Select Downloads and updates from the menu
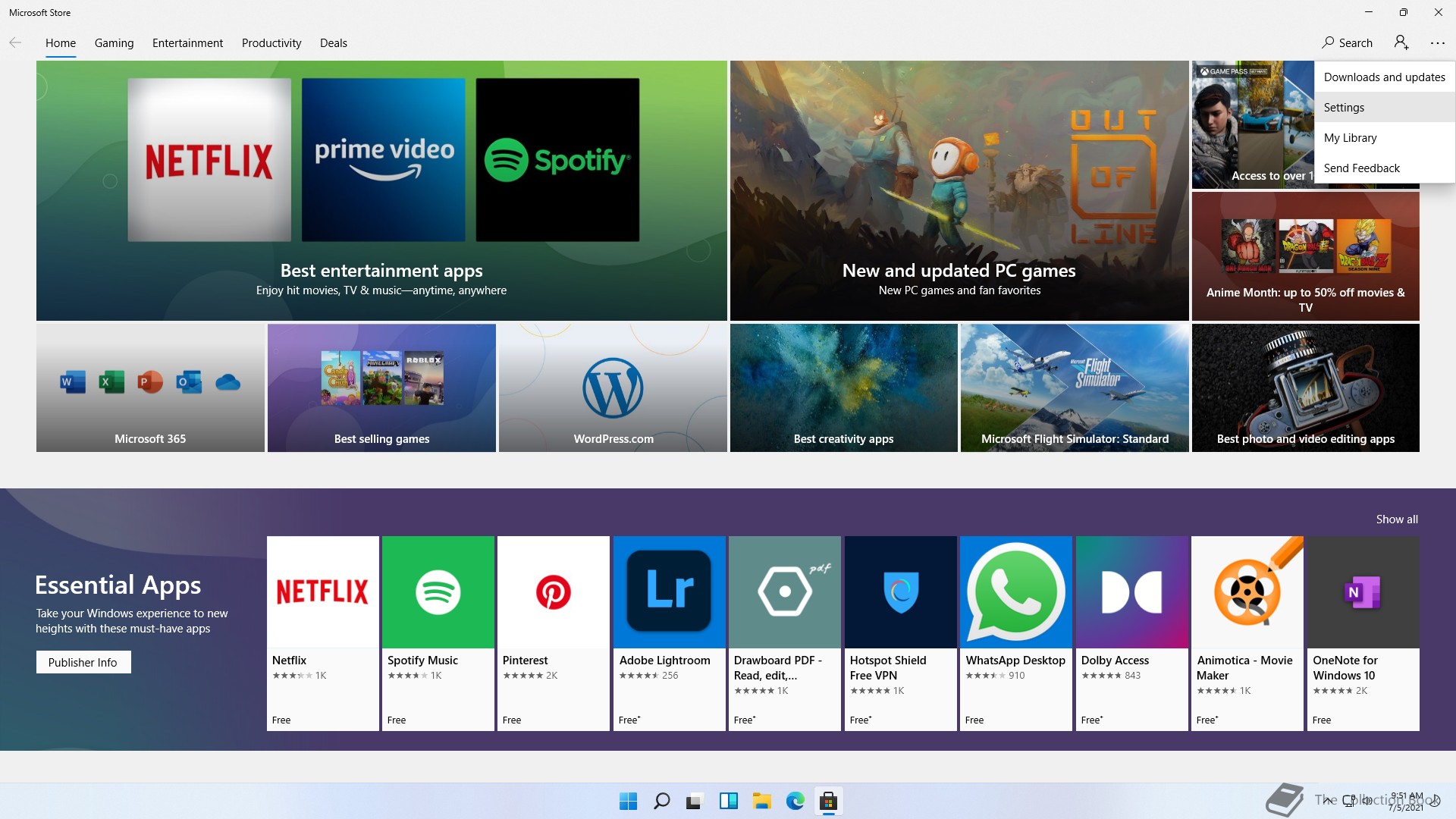This screenshot has height=819, width=1456. (x=1385, y=77)
